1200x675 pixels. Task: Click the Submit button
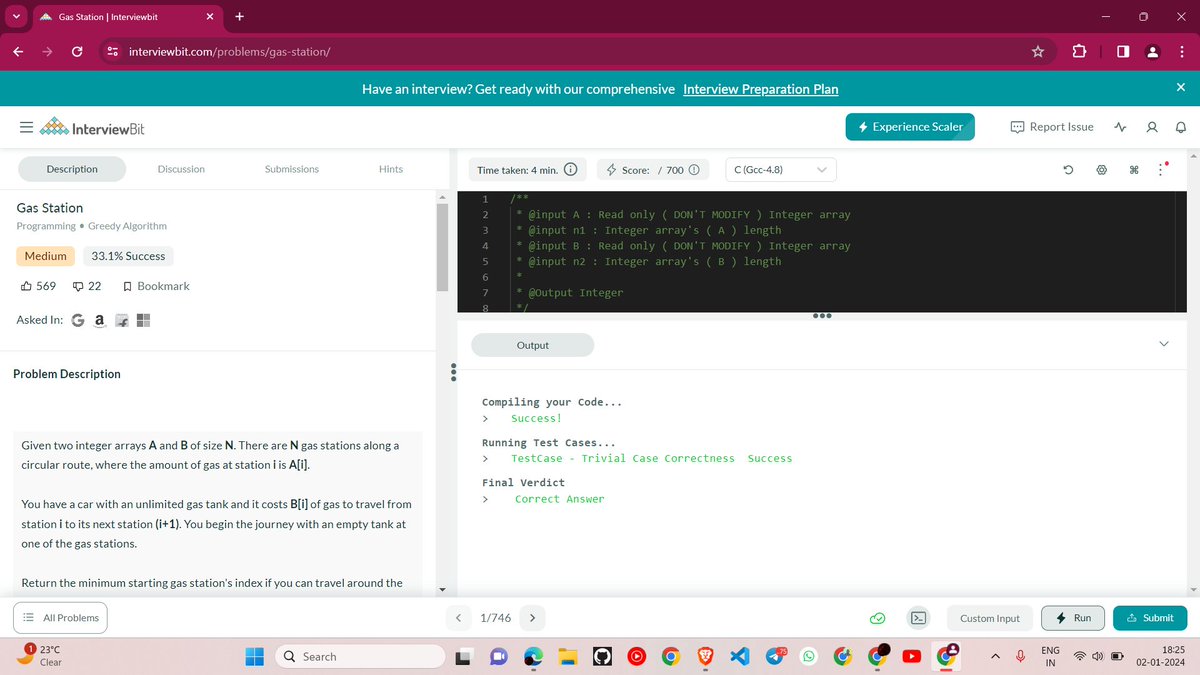[1149, 618]
